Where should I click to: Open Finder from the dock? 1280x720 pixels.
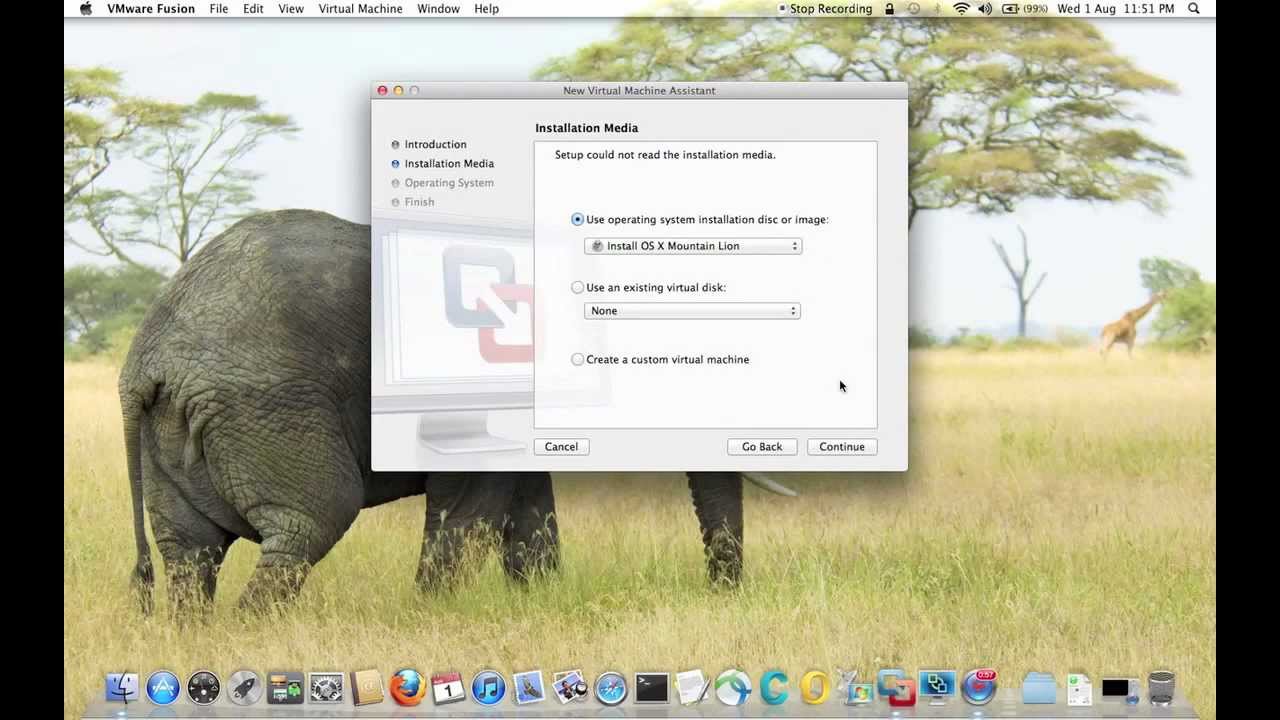pyautogui.click(x=122, y=688)
